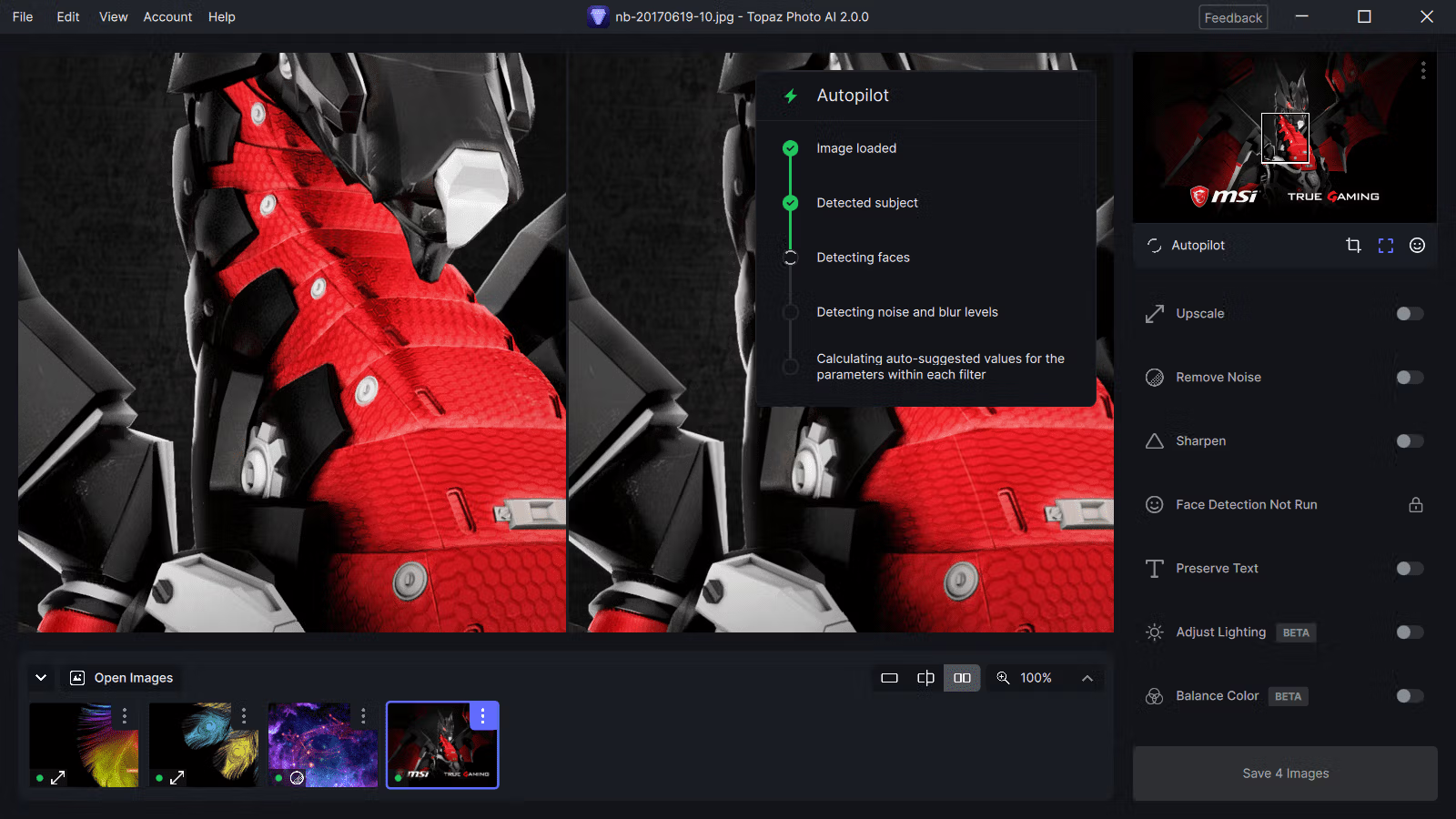Click the crop tool icon
The height and width of the screenshot is (819, 1456).
(x=1353, y=245)
